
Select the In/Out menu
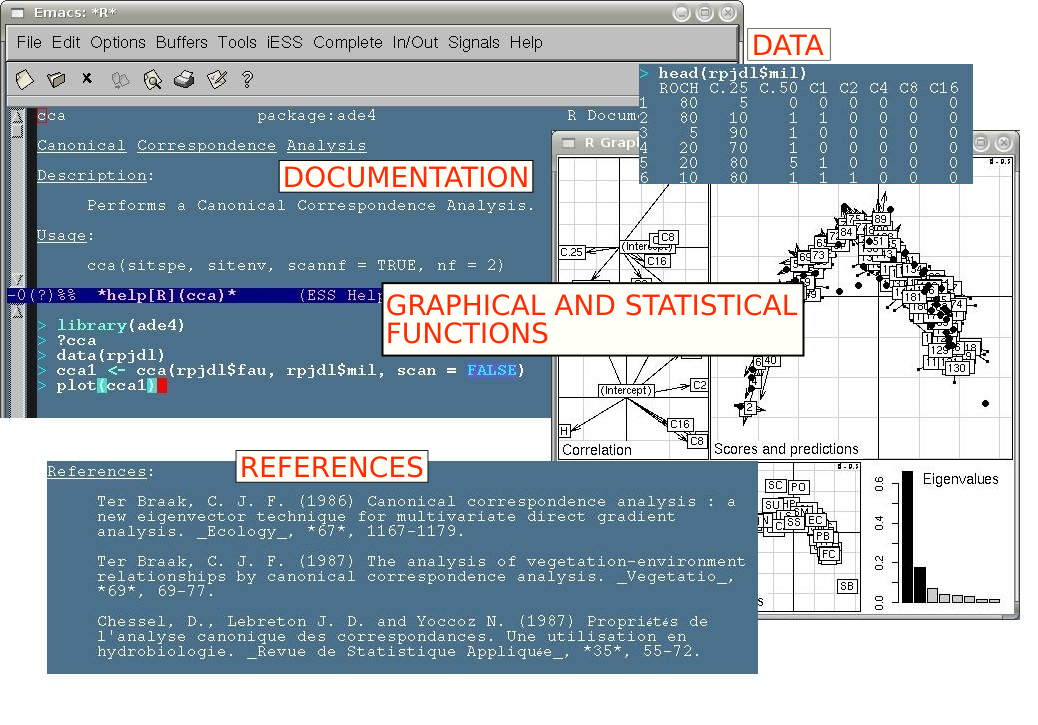click(415, 42)
